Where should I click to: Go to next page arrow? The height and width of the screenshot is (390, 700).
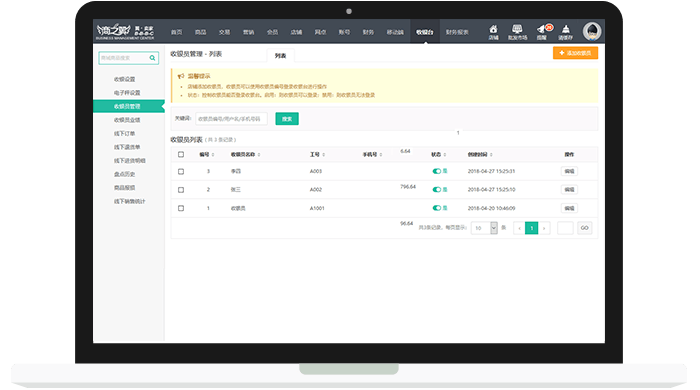tap(544, 228)
